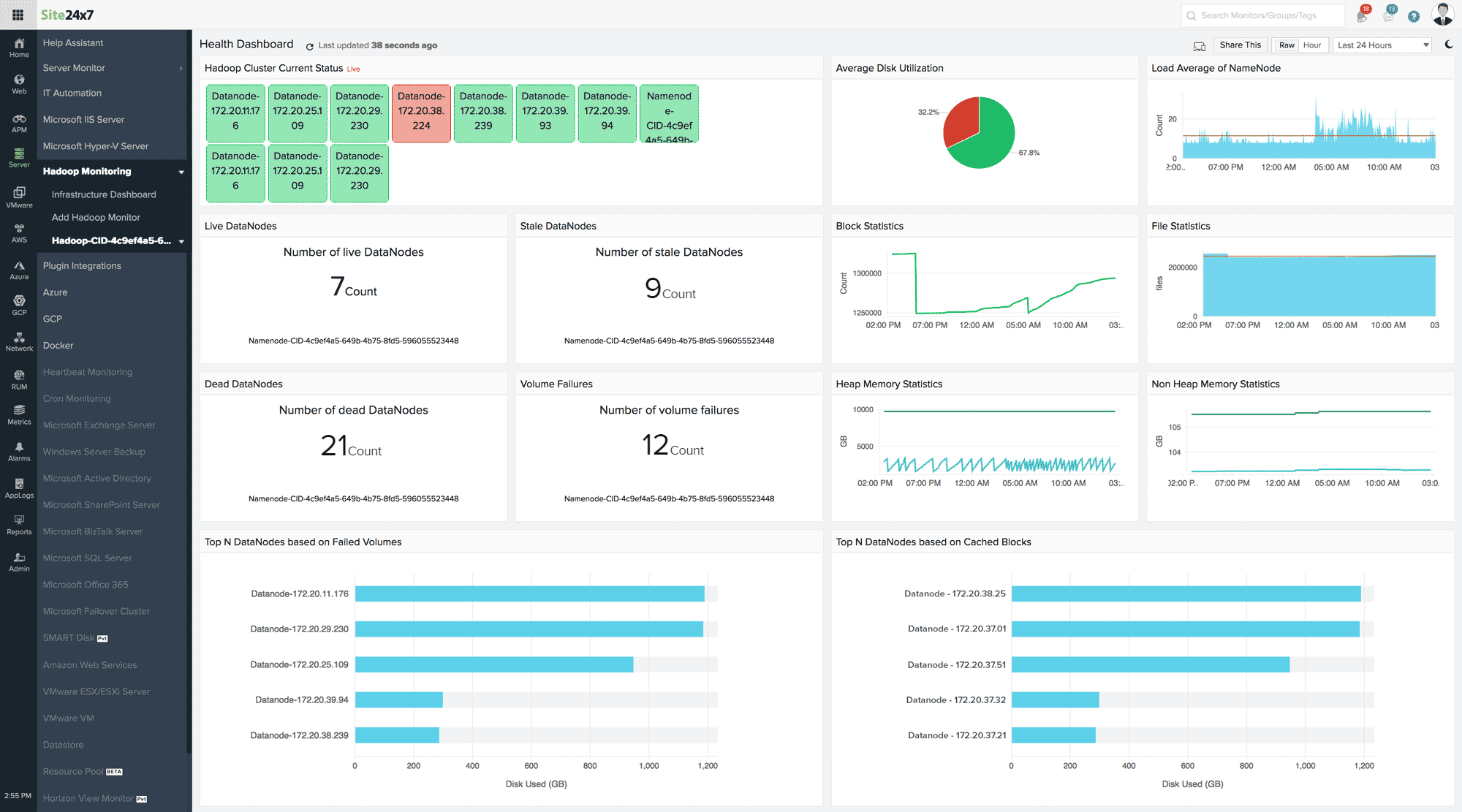Click the red Datanode-172.20.38.224 status tile

[421, 112]
